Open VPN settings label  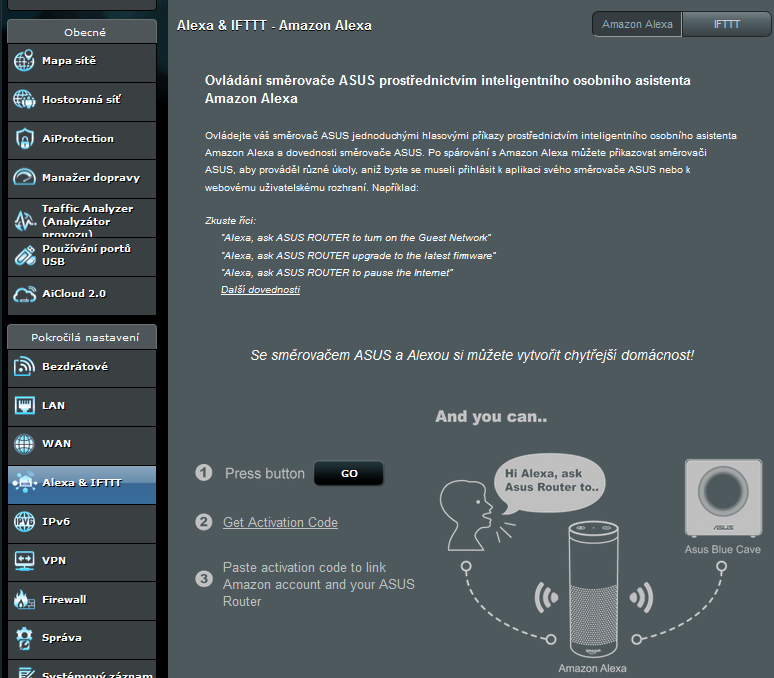coord(54,561)
